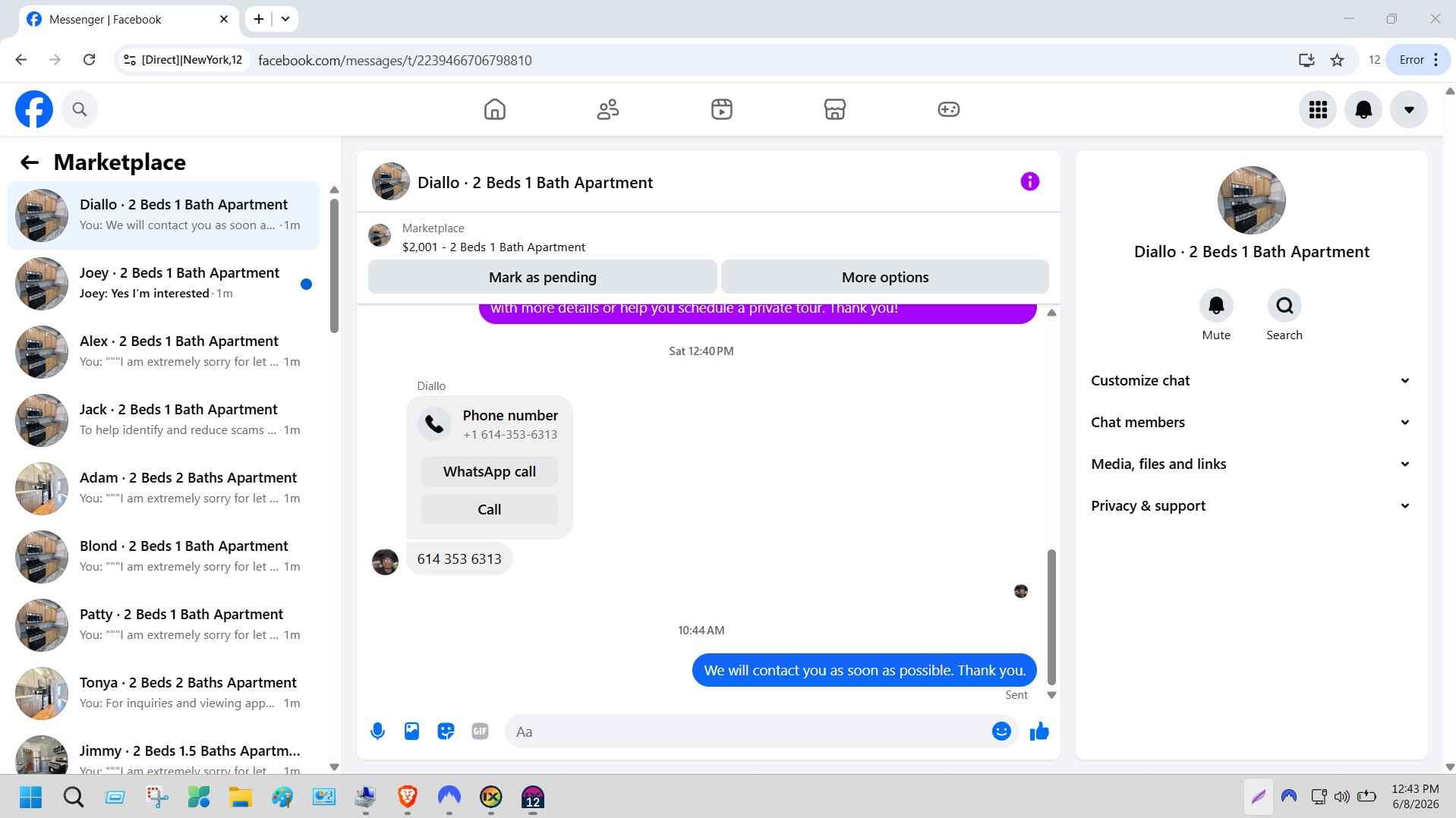This screenshot has width=1456, height=818.
Task: Open the notifications bell in header
Action: [1363, 109]
